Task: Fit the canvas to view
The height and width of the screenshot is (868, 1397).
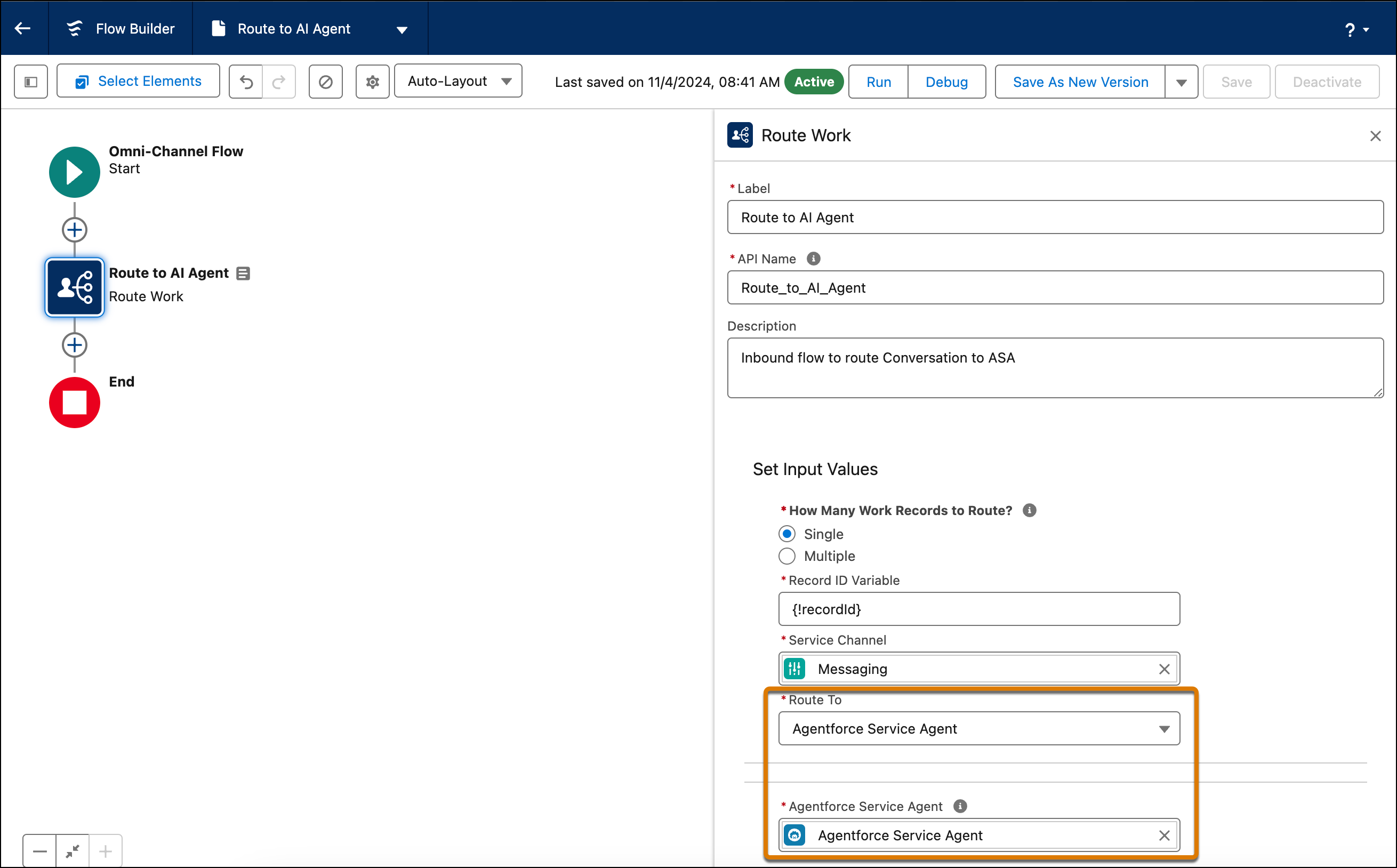Action: [x=73, y=851]
